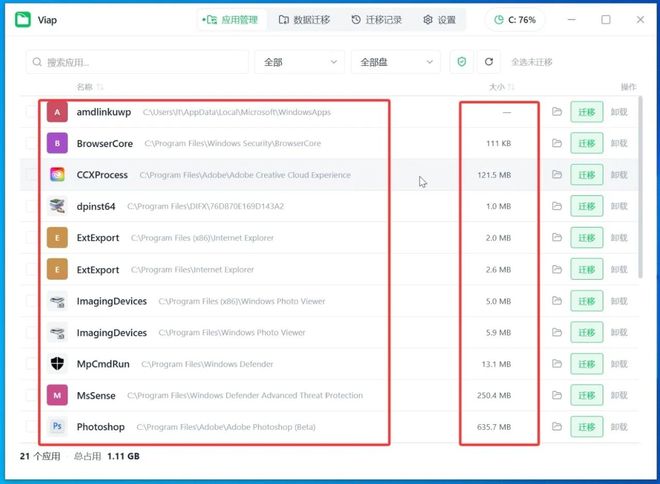Screen dimensions: 660x484
Task: Expand the 全部盘 disk dropdown
Action: (396, 62)
